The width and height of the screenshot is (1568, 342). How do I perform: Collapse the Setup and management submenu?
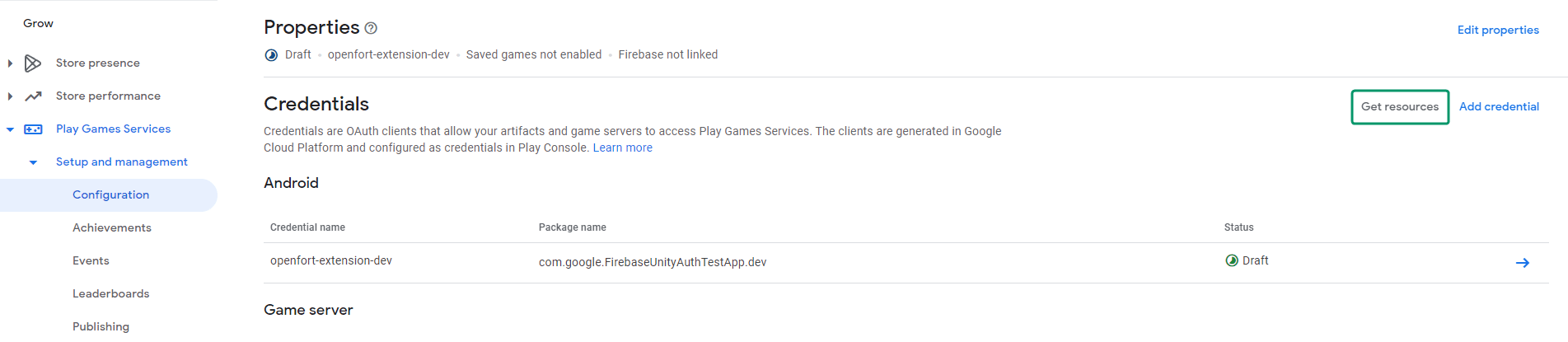point(33,162)
